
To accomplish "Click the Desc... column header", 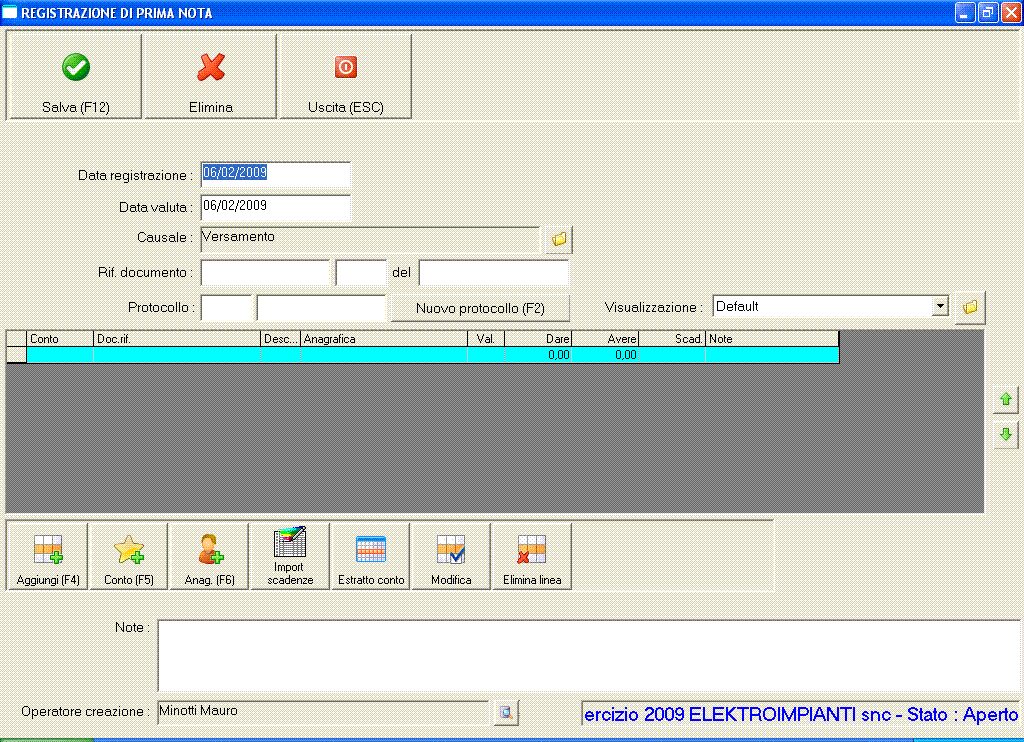I will pyautogui.click(x=280, y=339).
